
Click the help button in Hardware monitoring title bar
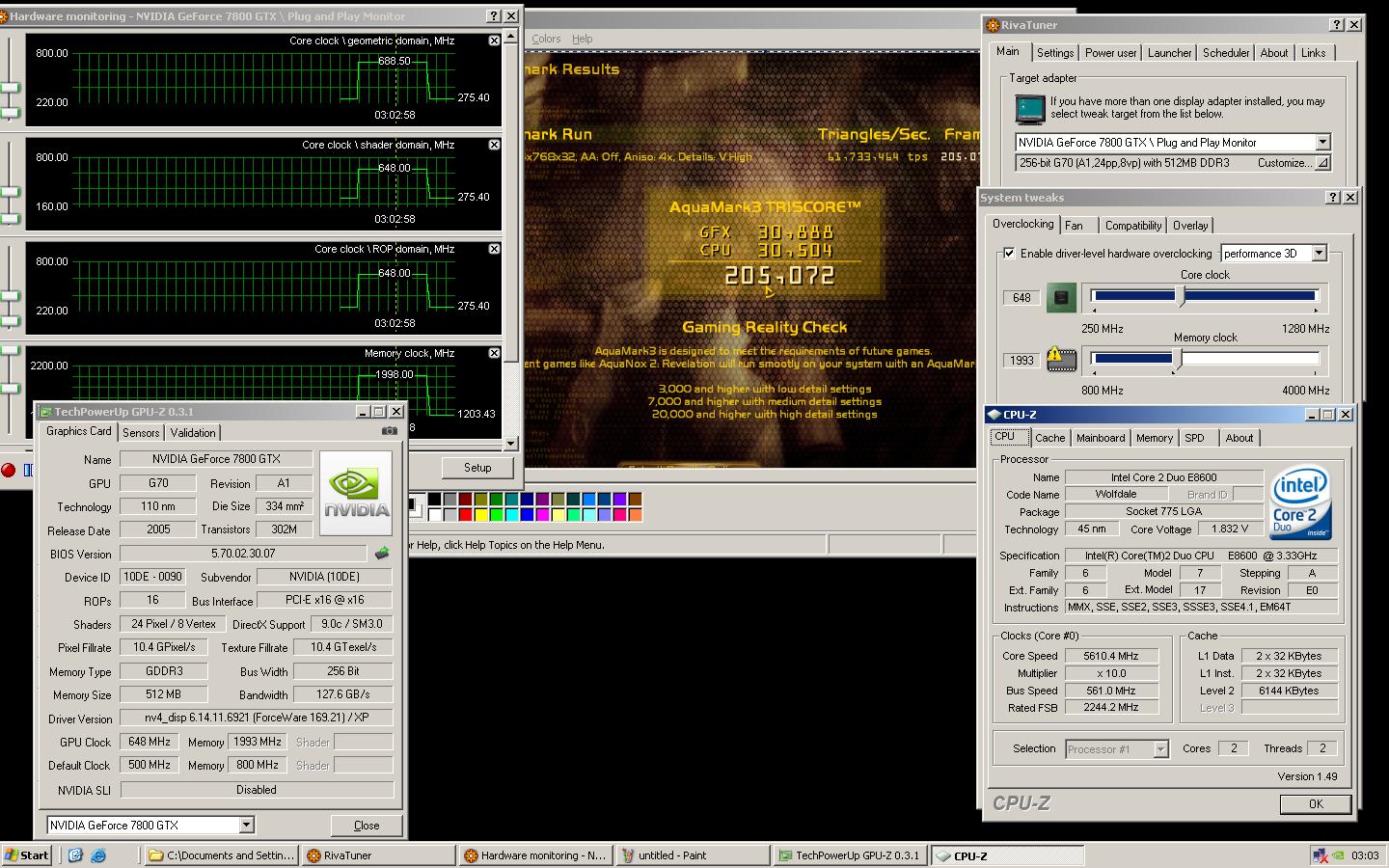pos(494,16)
